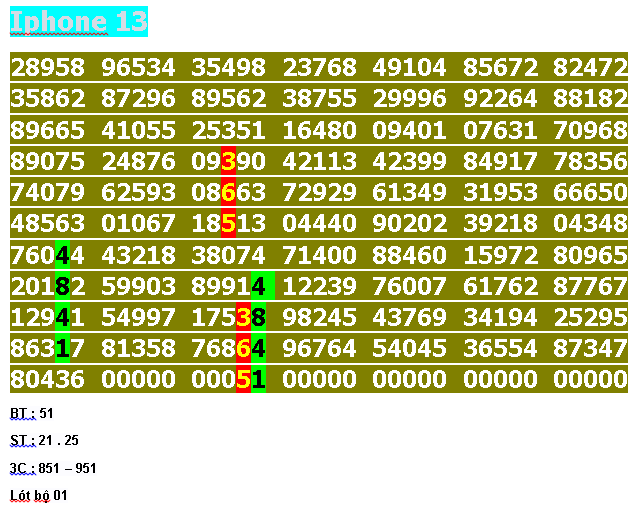Click the number 66650

(590, 192)
